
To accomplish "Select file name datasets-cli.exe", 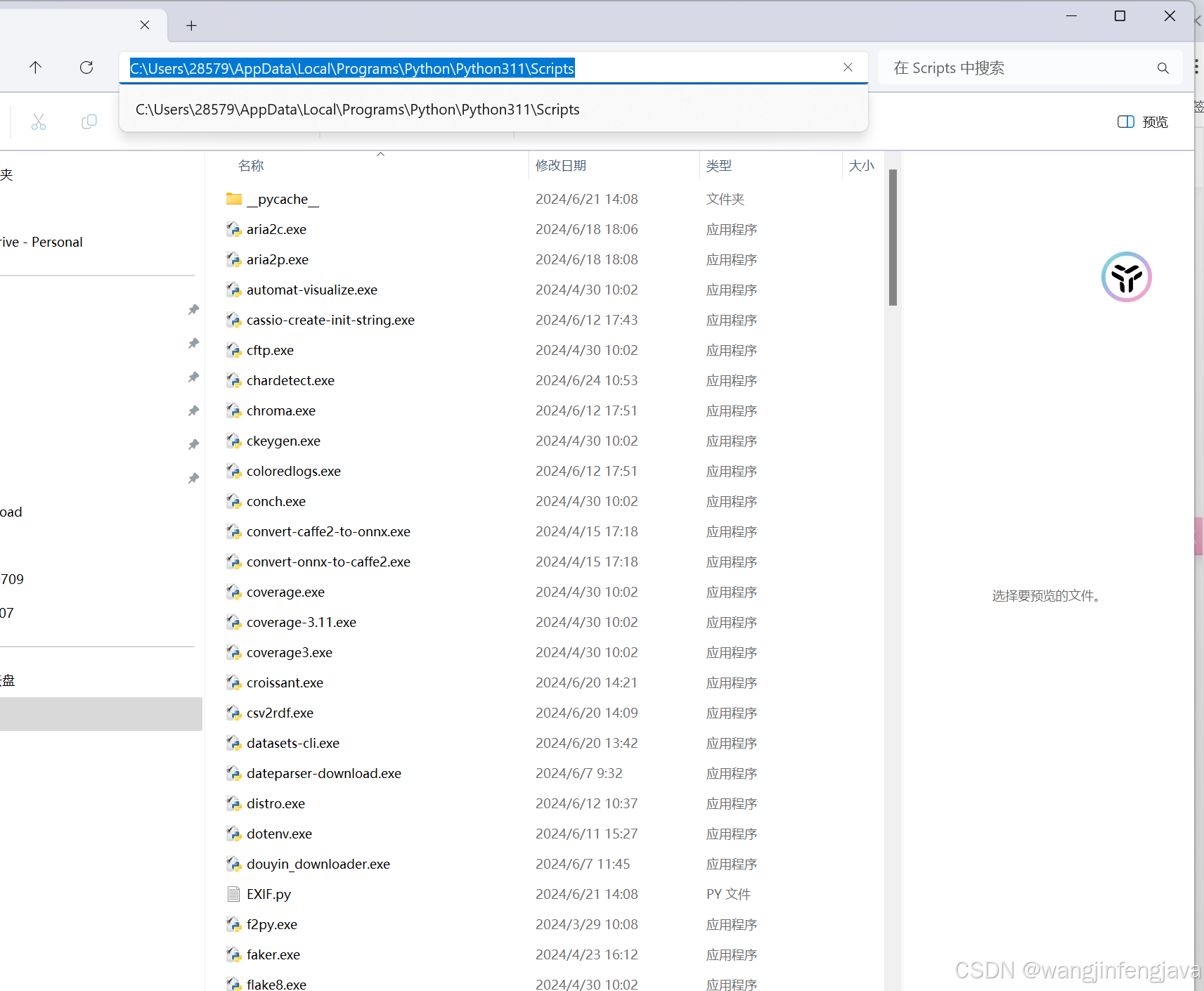I will 293,743.
